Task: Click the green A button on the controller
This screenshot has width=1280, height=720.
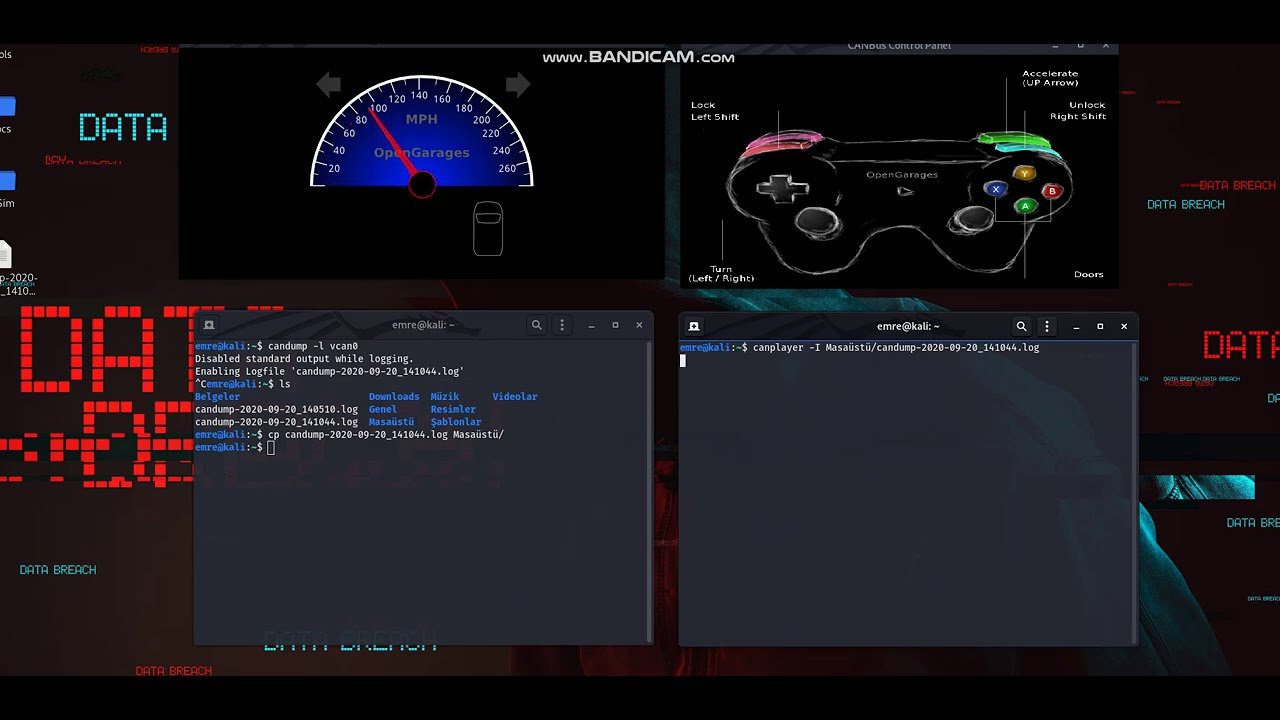Action: [x=1025, y=206]
